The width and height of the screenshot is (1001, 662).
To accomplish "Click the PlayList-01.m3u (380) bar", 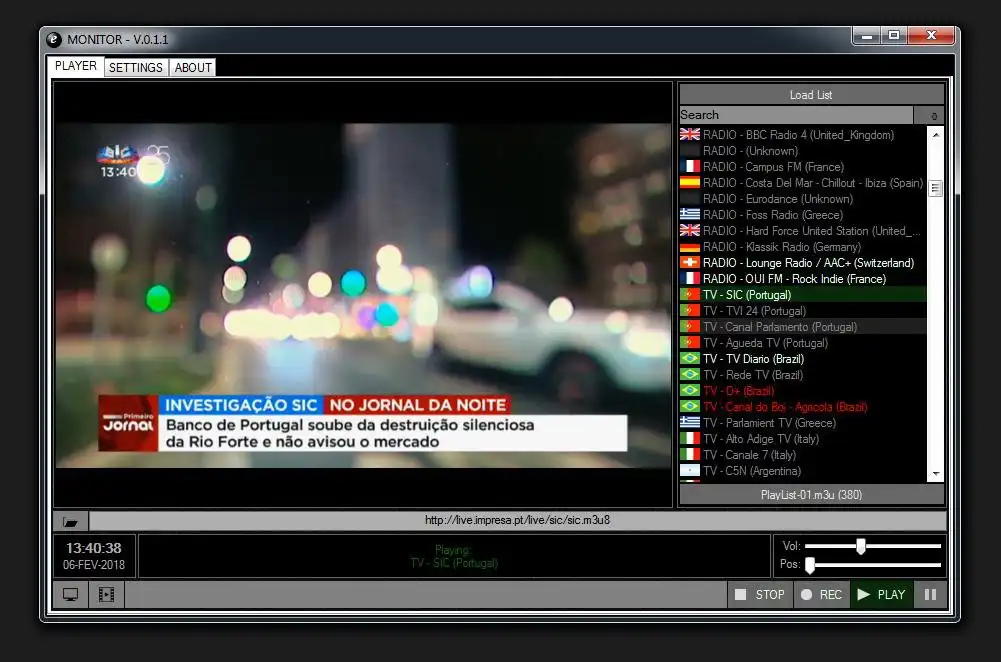I will [x=811, y=495].
